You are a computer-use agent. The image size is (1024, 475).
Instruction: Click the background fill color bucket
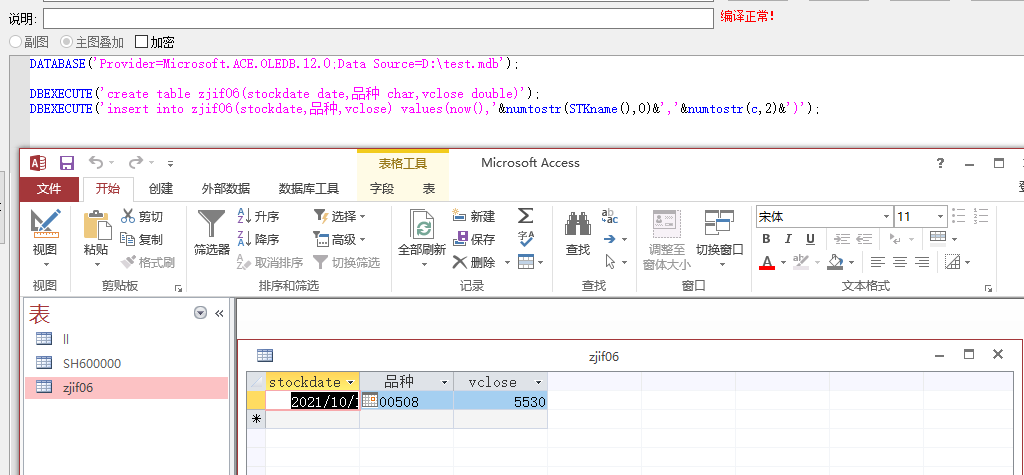pyautogui.click(x=835, y=262)
